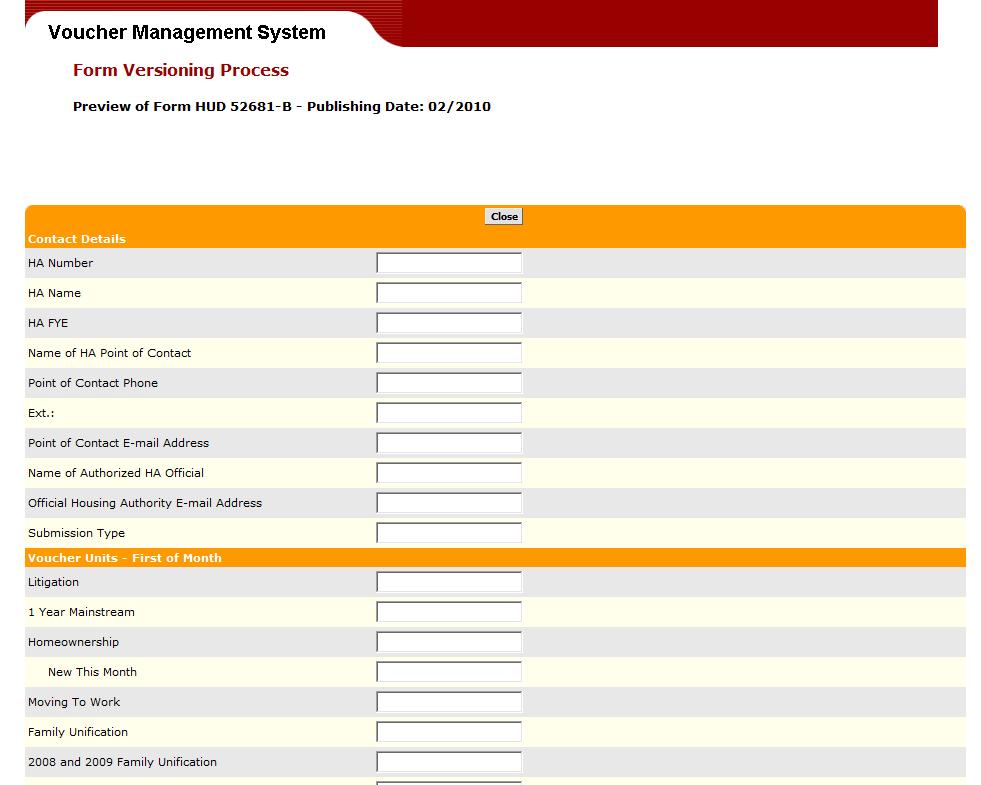Focus the Official Housing Authority E-mail Address field

click(449, 503)
